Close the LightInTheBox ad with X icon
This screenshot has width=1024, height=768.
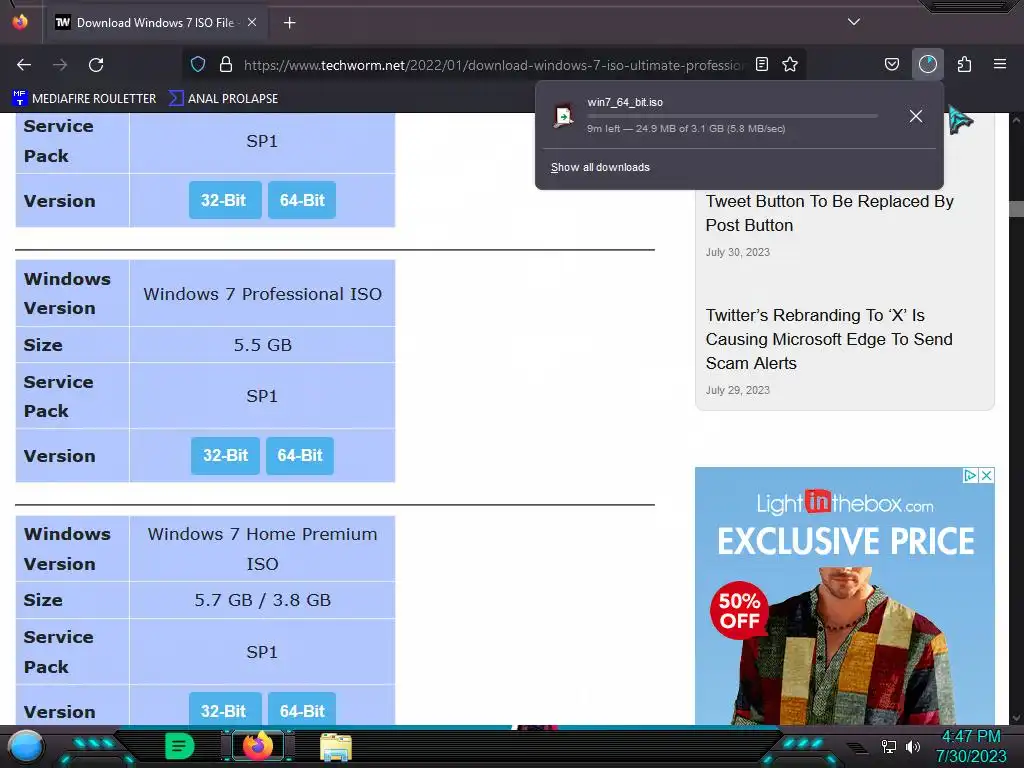(987, 475)
